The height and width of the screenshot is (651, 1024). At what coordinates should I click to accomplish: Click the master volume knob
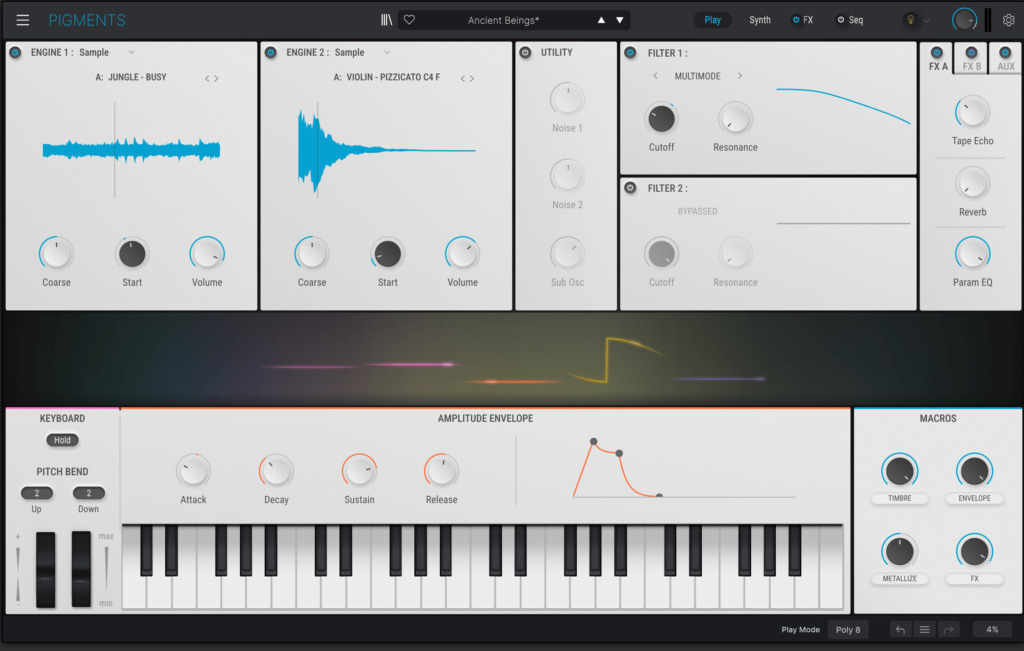964,20
